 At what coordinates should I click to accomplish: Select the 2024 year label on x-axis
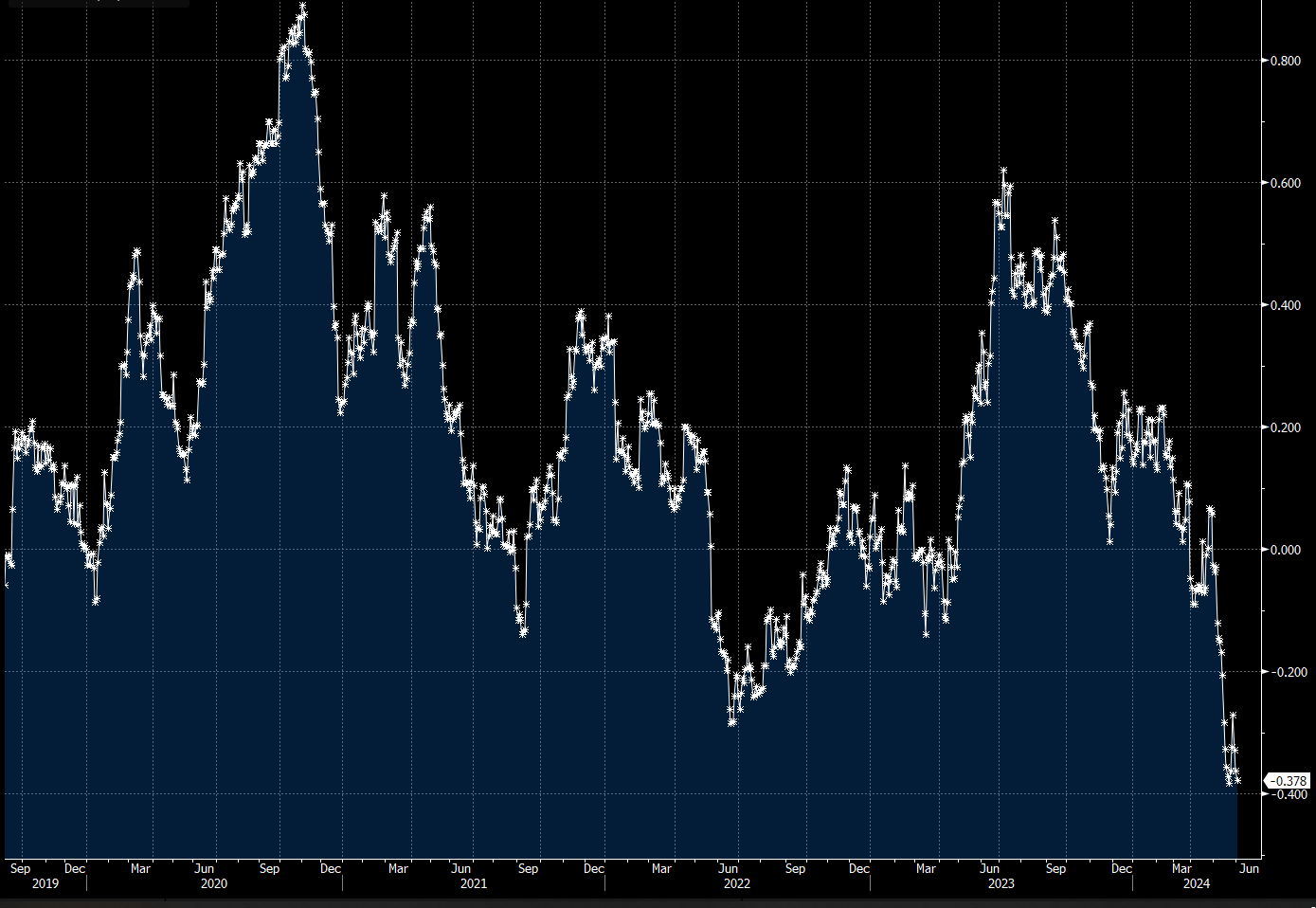click(x=1196, y=883)
